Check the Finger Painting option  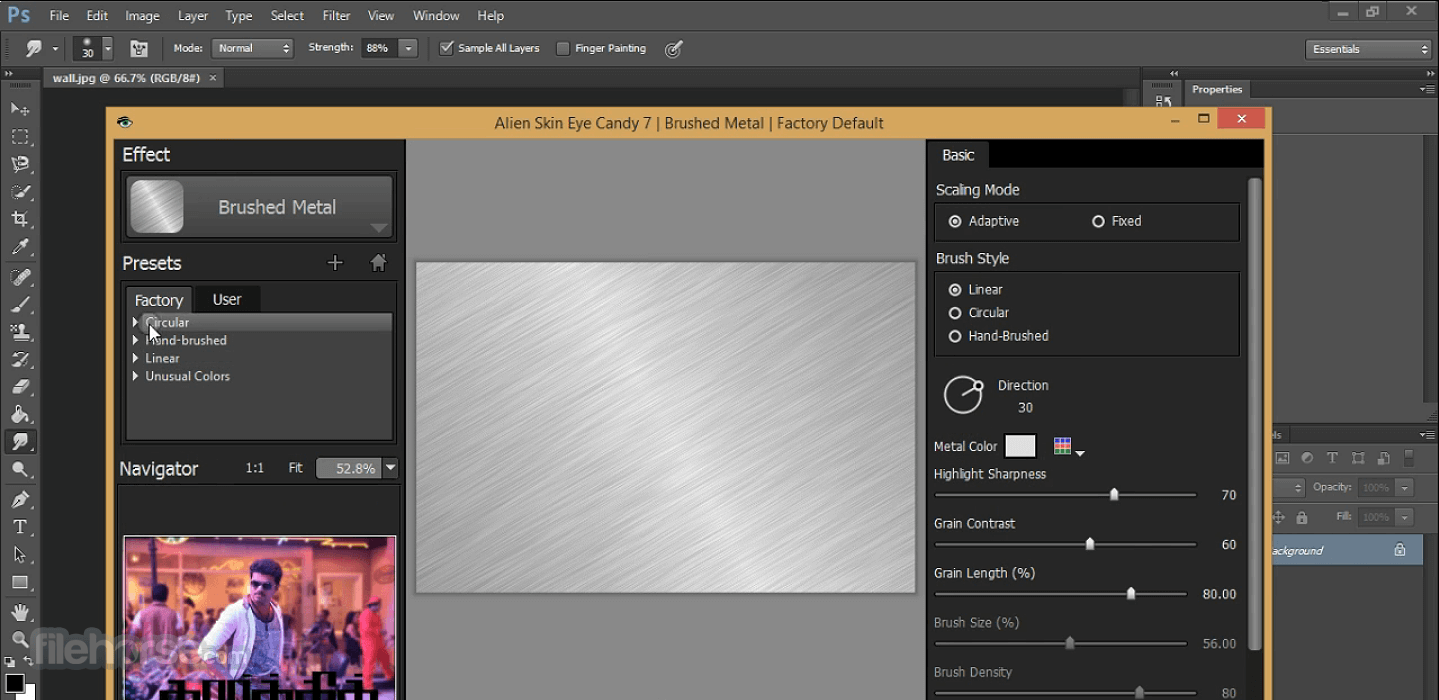(563, 48)
